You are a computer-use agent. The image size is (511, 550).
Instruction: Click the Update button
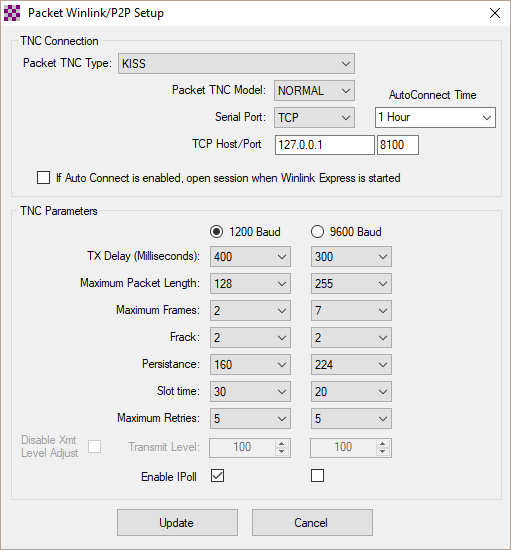click(177, 523)
